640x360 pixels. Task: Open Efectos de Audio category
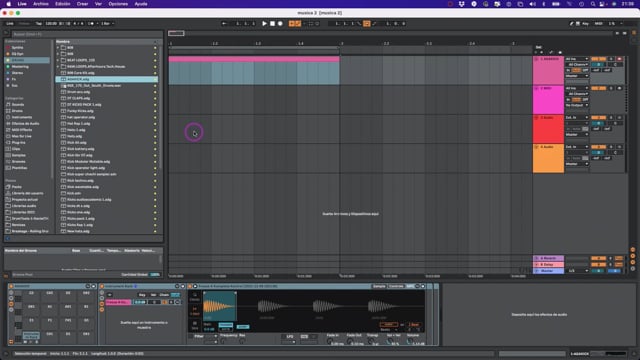(25, 124)
